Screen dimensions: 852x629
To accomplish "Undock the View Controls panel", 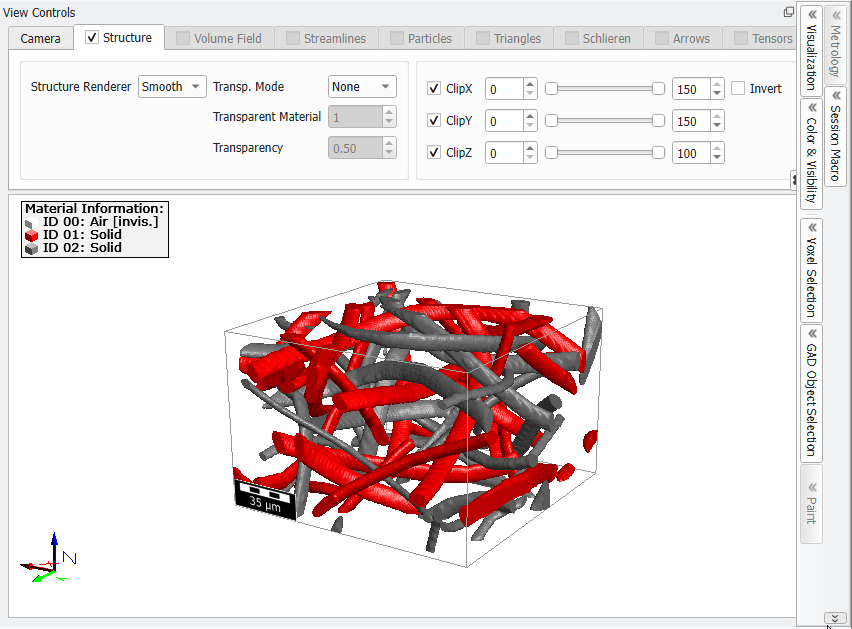I will [788, 12].
